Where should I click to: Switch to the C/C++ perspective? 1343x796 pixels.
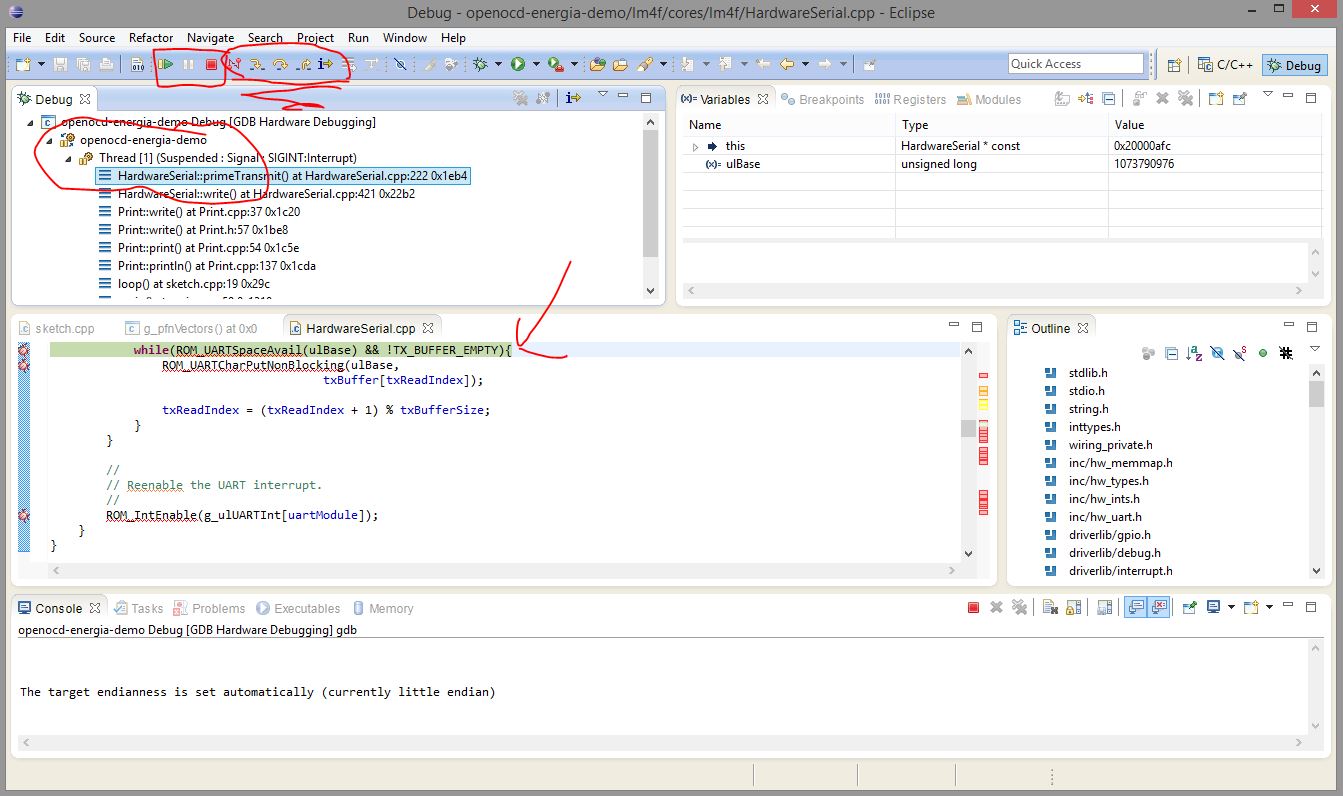1225,65
